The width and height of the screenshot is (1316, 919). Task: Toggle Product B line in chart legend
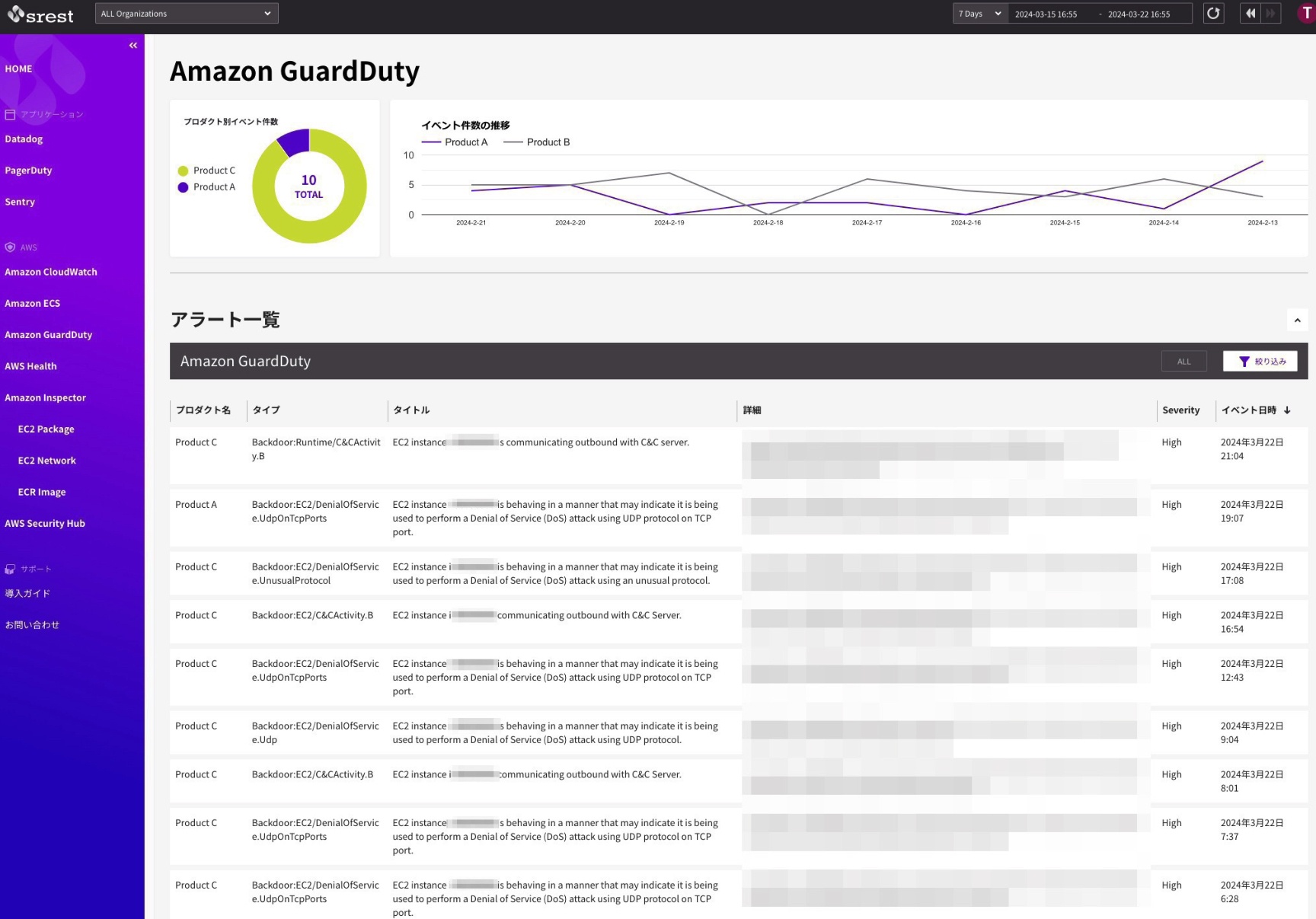click(538, 142)
